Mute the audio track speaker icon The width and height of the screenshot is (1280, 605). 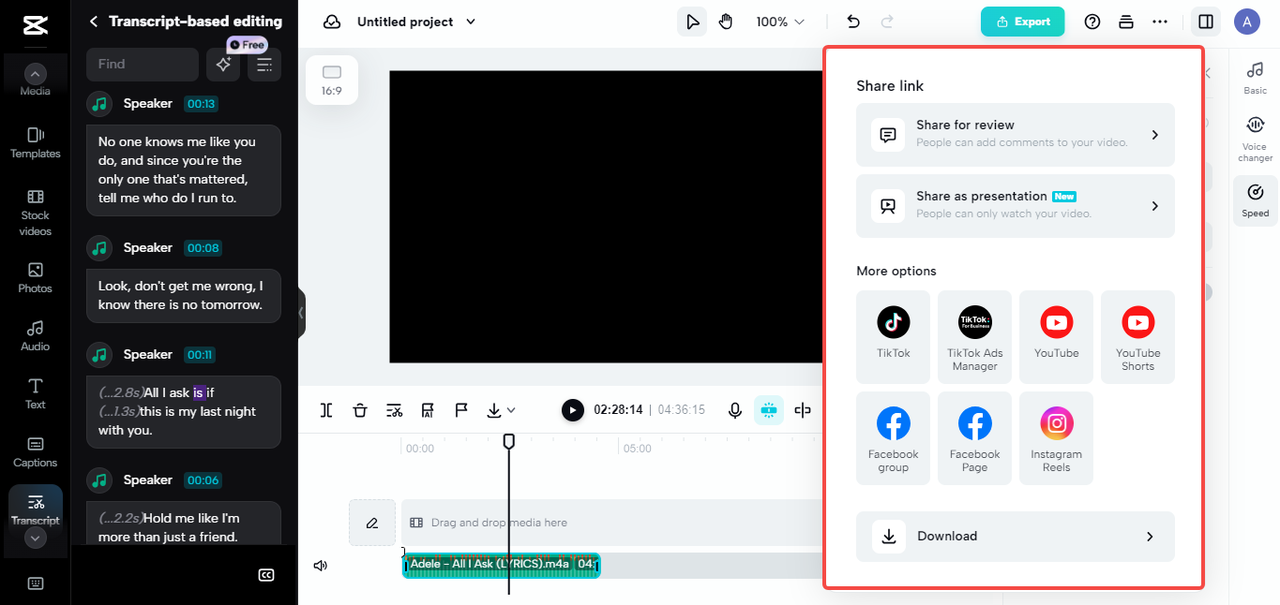320,565
